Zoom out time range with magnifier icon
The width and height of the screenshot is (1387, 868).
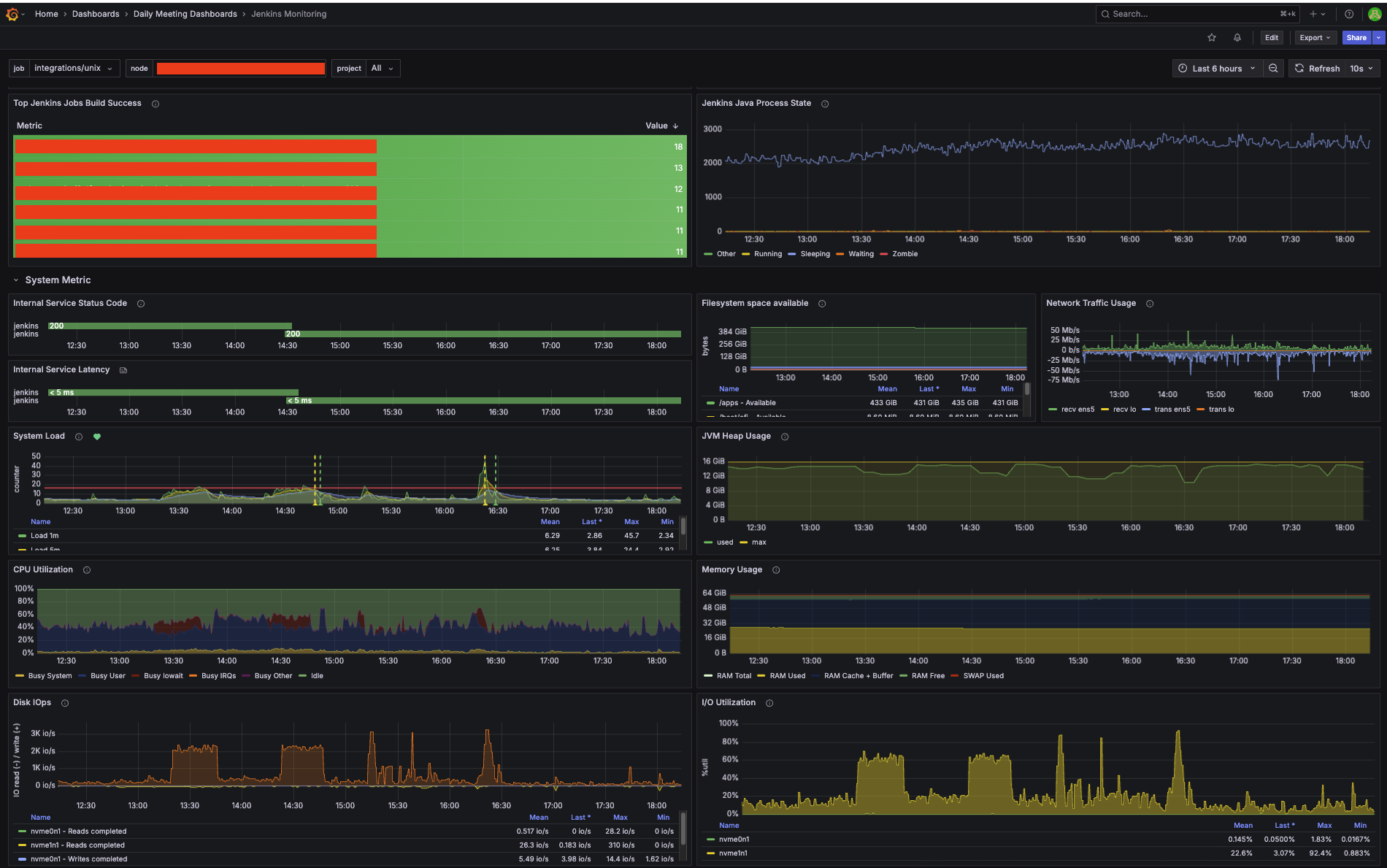tap(1273, 69)
